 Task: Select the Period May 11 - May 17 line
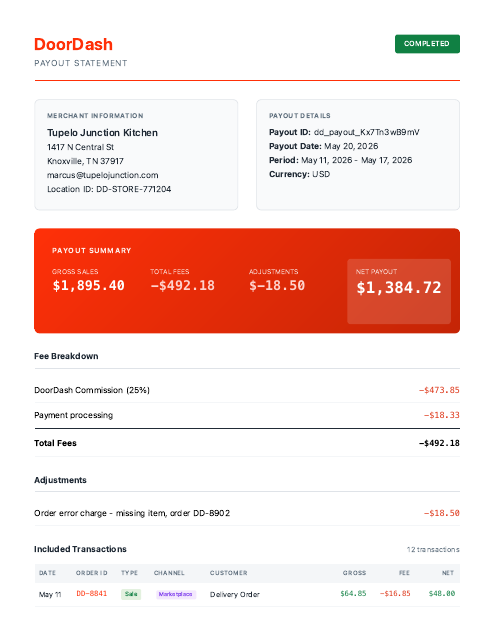pos(340,160)
